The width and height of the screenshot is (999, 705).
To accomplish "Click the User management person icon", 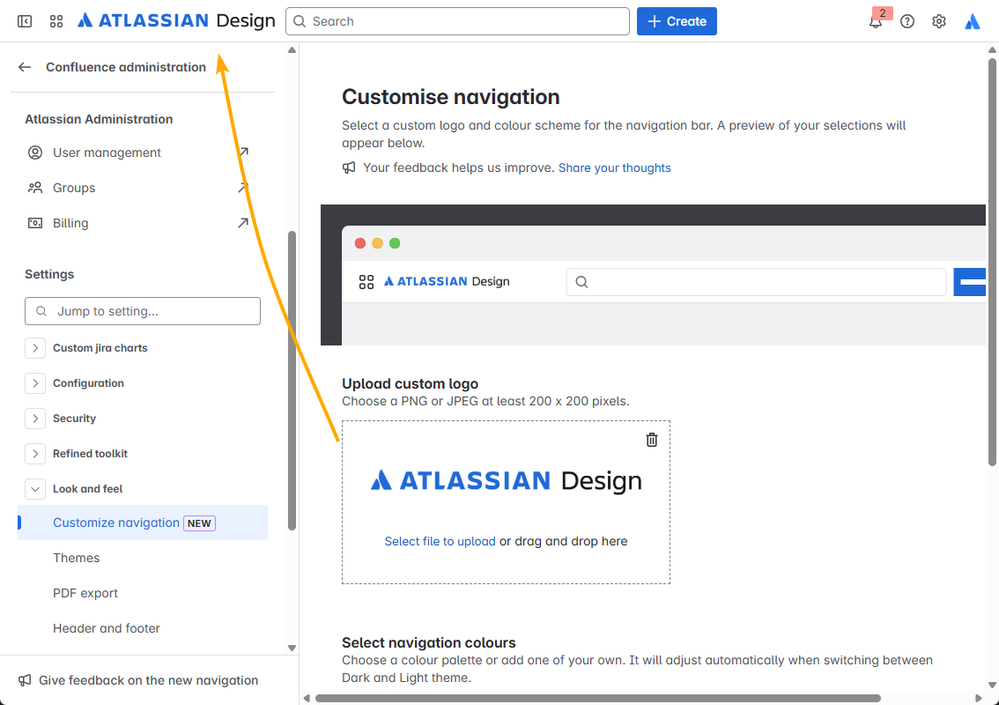I will pos(35,153).
